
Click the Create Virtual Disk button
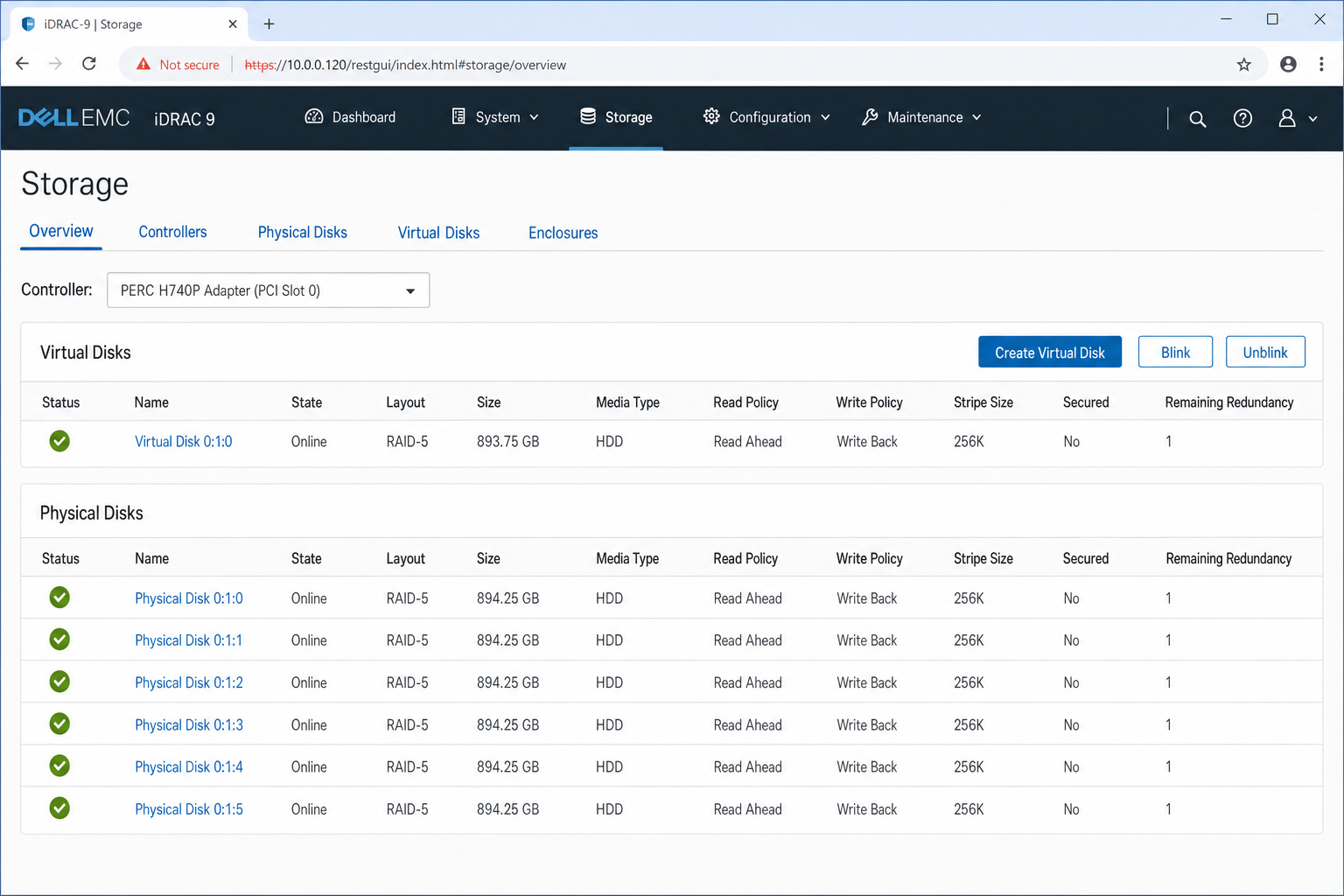1050,352
